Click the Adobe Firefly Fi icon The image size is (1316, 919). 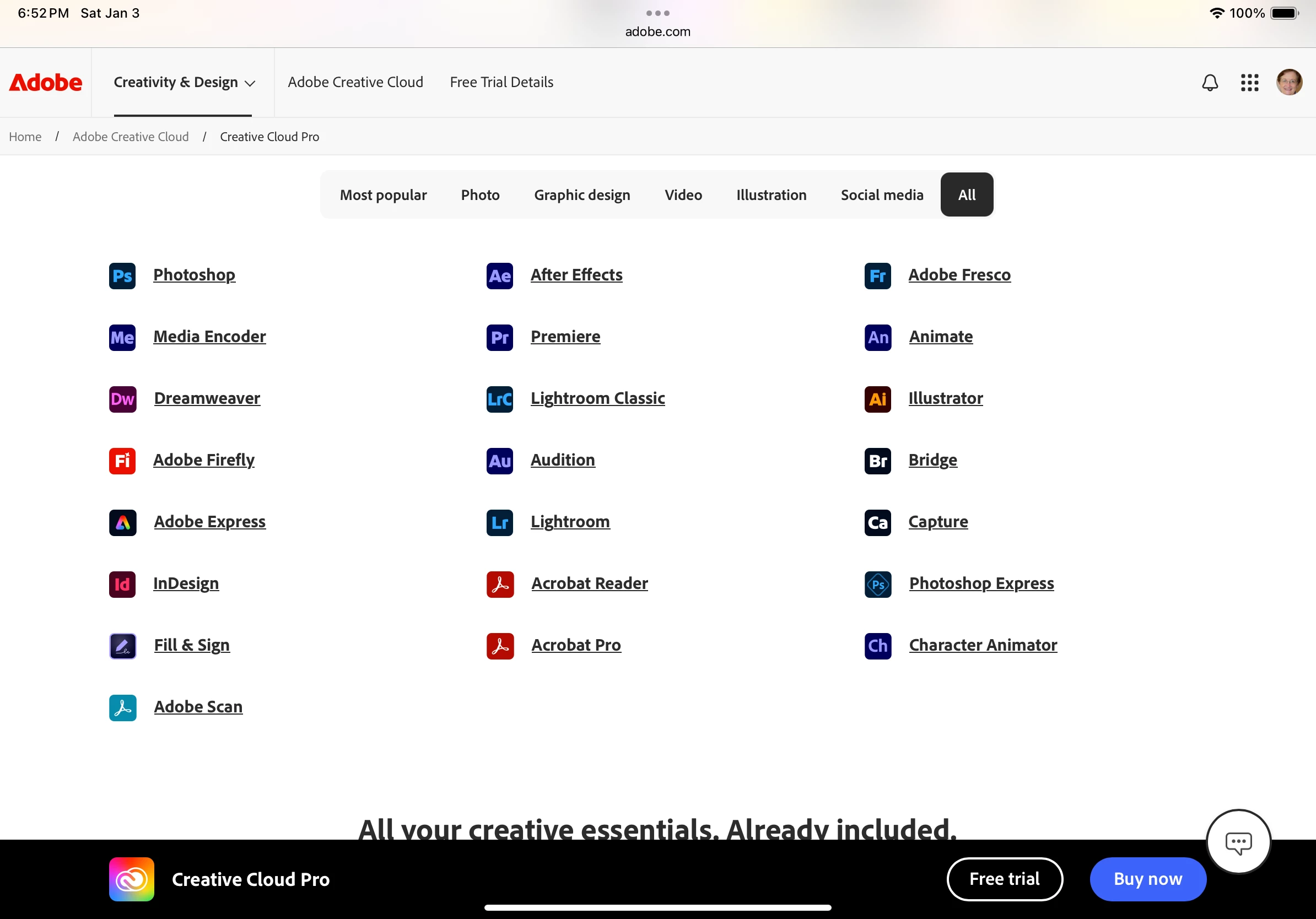(x=122, y=461)
